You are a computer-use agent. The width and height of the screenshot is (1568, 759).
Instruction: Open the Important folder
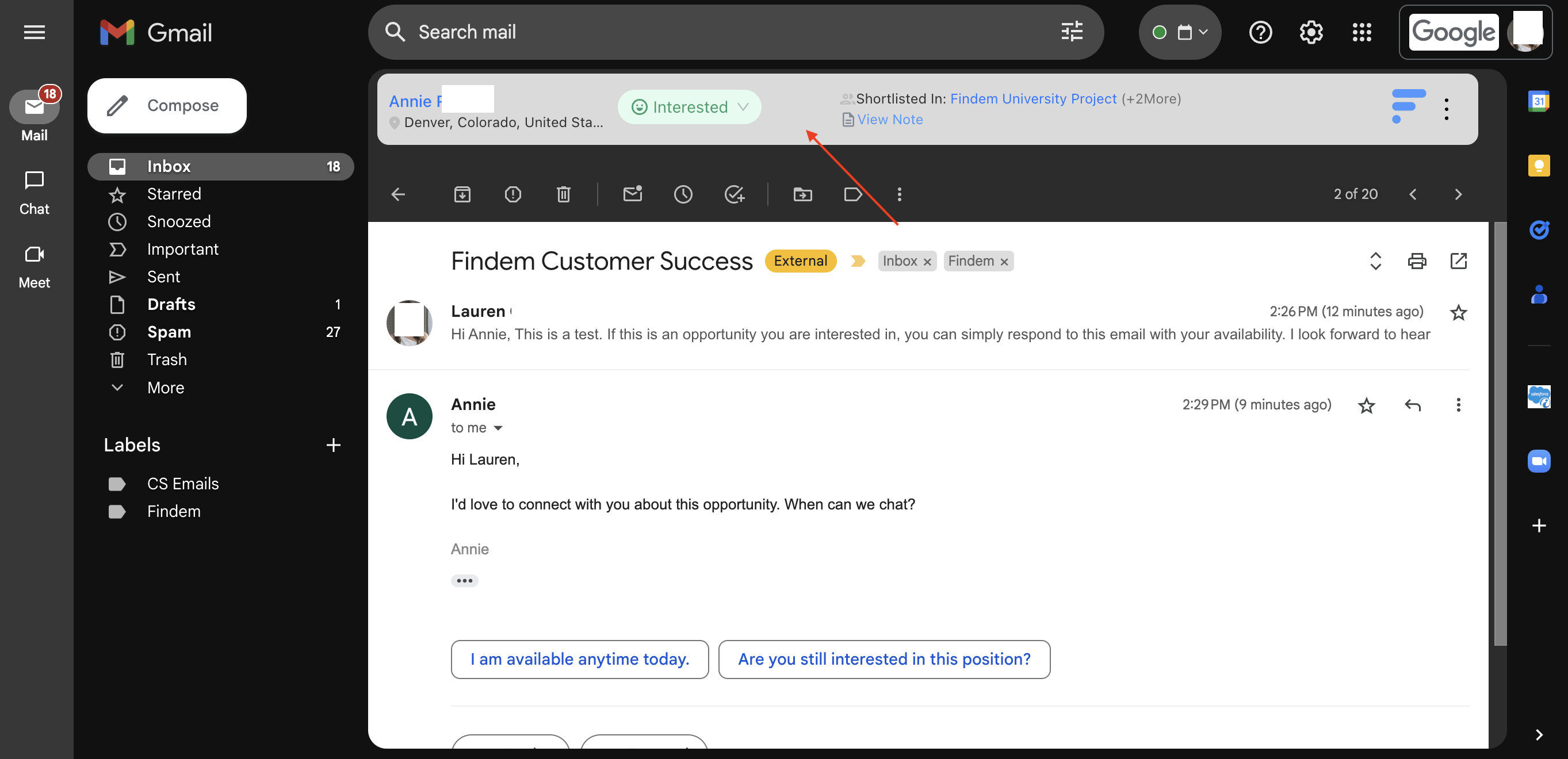[220, 249]
